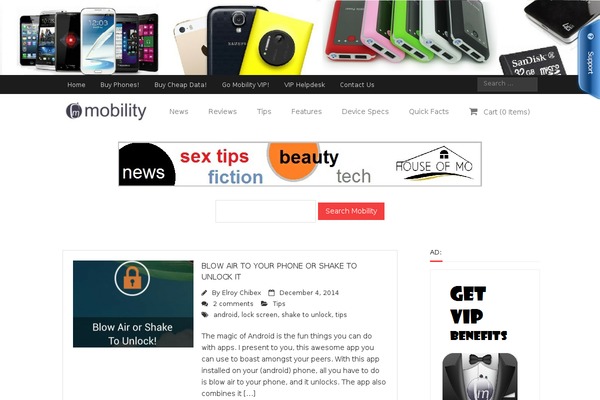
Task: Select the Device Specs navigation tab
Action: (365, 111)
